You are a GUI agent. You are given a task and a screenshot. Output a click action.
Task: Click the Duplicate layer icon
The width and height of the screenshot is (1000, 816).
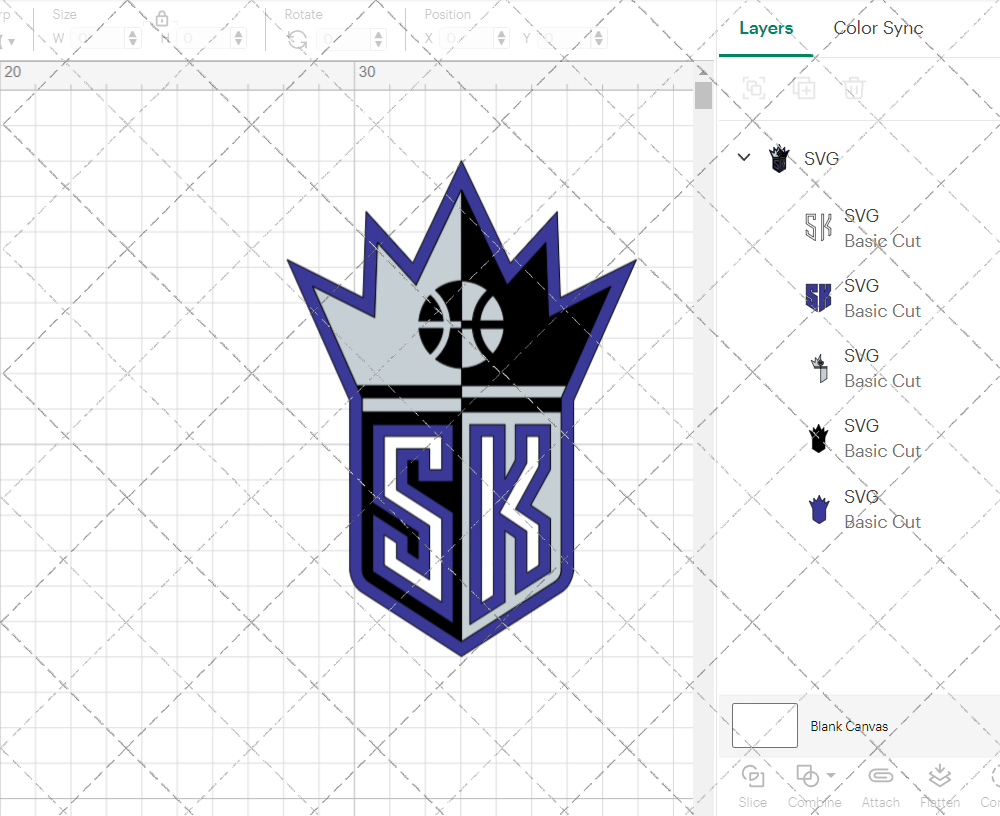pos(804,88)
